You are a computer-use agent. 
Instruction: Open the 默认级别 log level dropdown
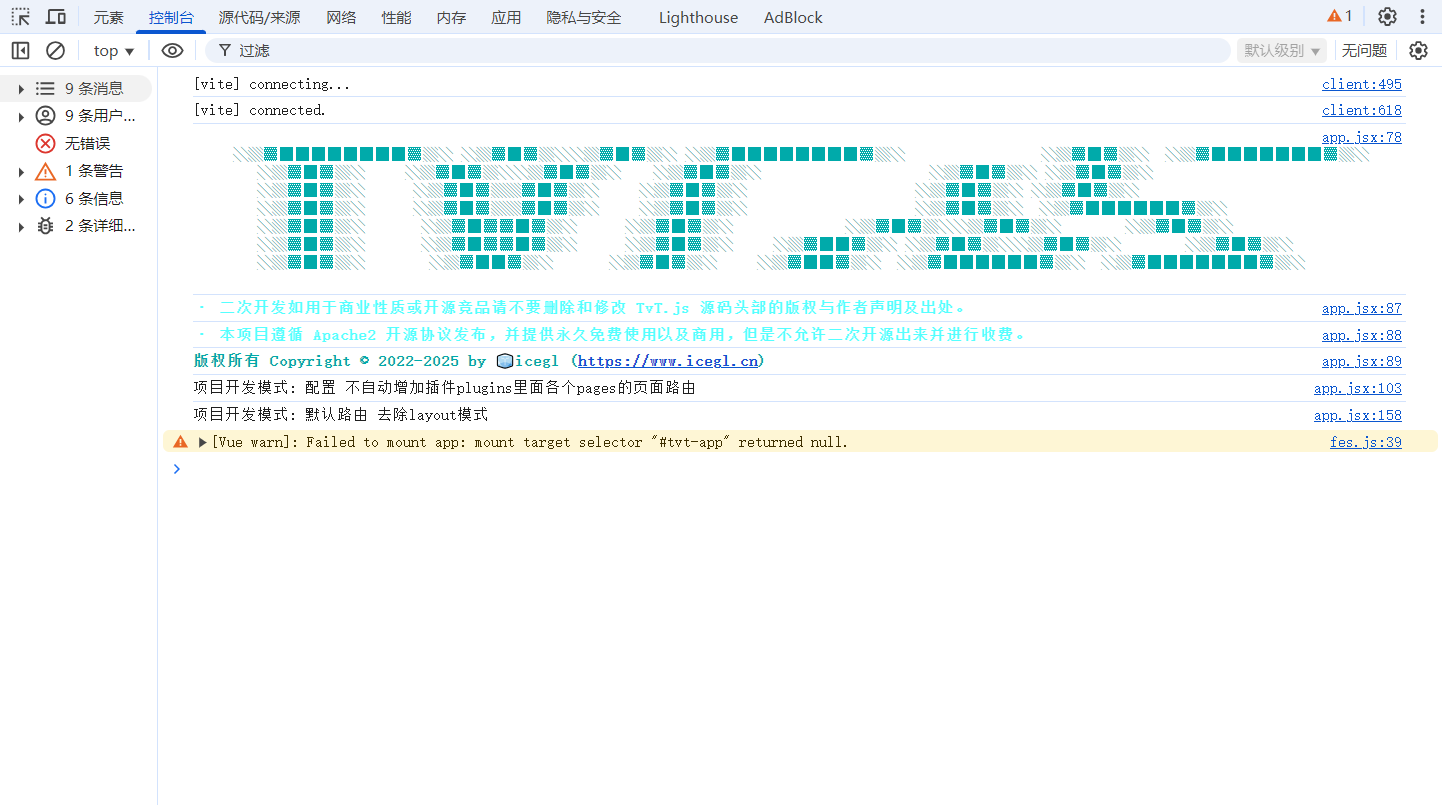click(1282, 50)
